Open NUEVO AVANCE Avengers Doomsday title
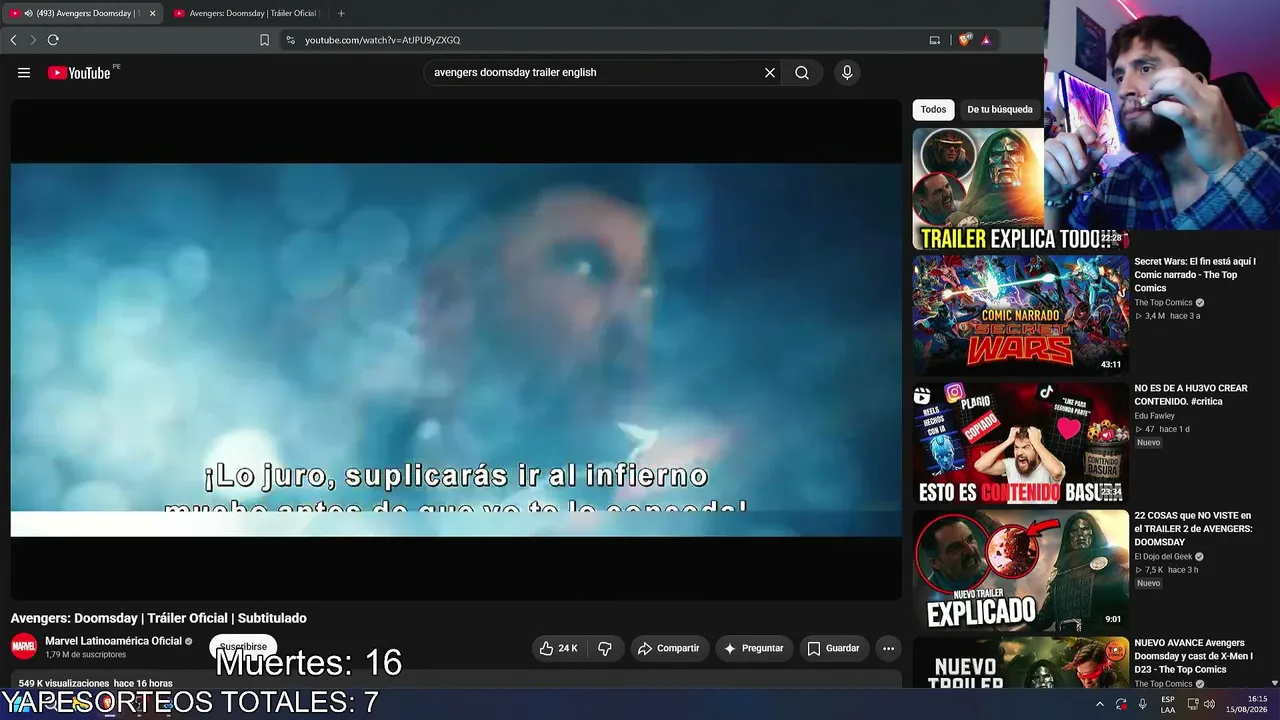Image resolution: width=1280 pixels, height=720 pixels. click(1193, 656)
